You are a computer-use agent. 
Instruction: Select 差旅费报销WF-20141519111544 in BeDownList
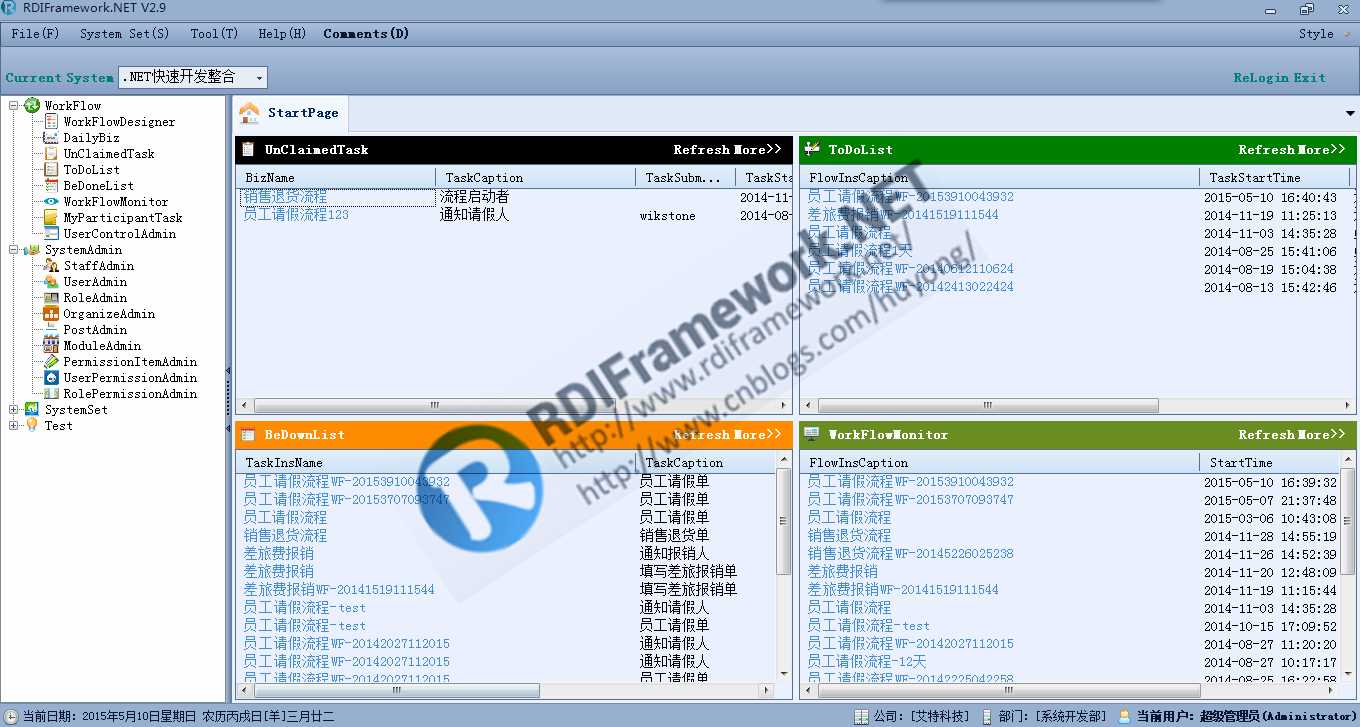point(339,590)
